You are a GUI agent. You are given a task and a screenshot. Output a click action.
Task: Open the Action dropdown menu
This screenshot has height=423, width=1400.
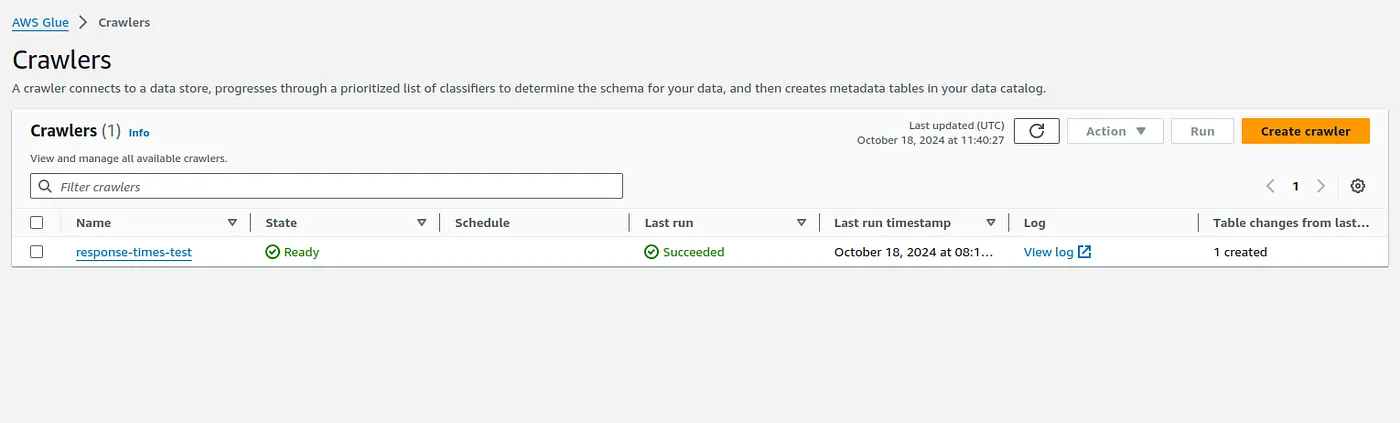[1114, 131]
